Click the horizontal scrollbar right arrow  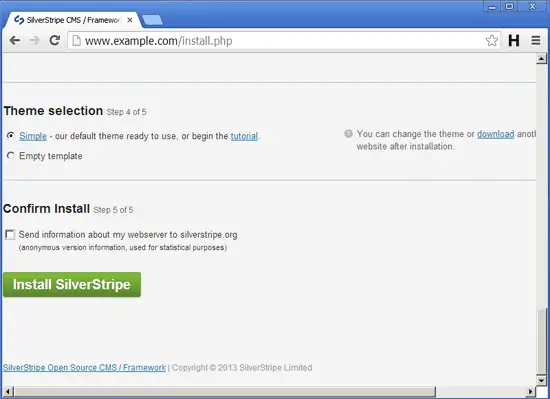(x=531, y=392)
